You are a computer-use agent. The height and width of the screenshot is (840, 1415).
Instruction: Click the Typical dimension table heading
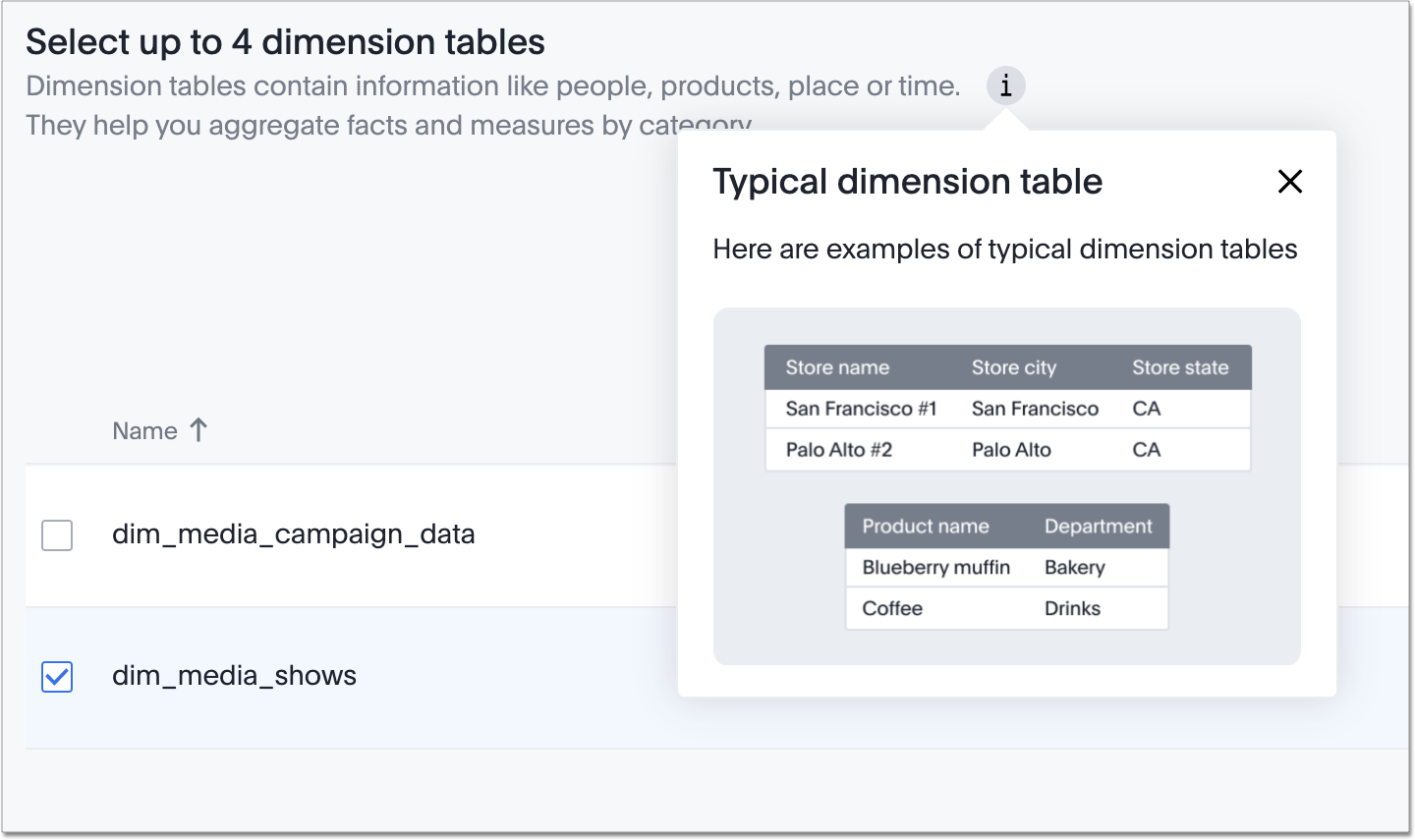[907, 181]
